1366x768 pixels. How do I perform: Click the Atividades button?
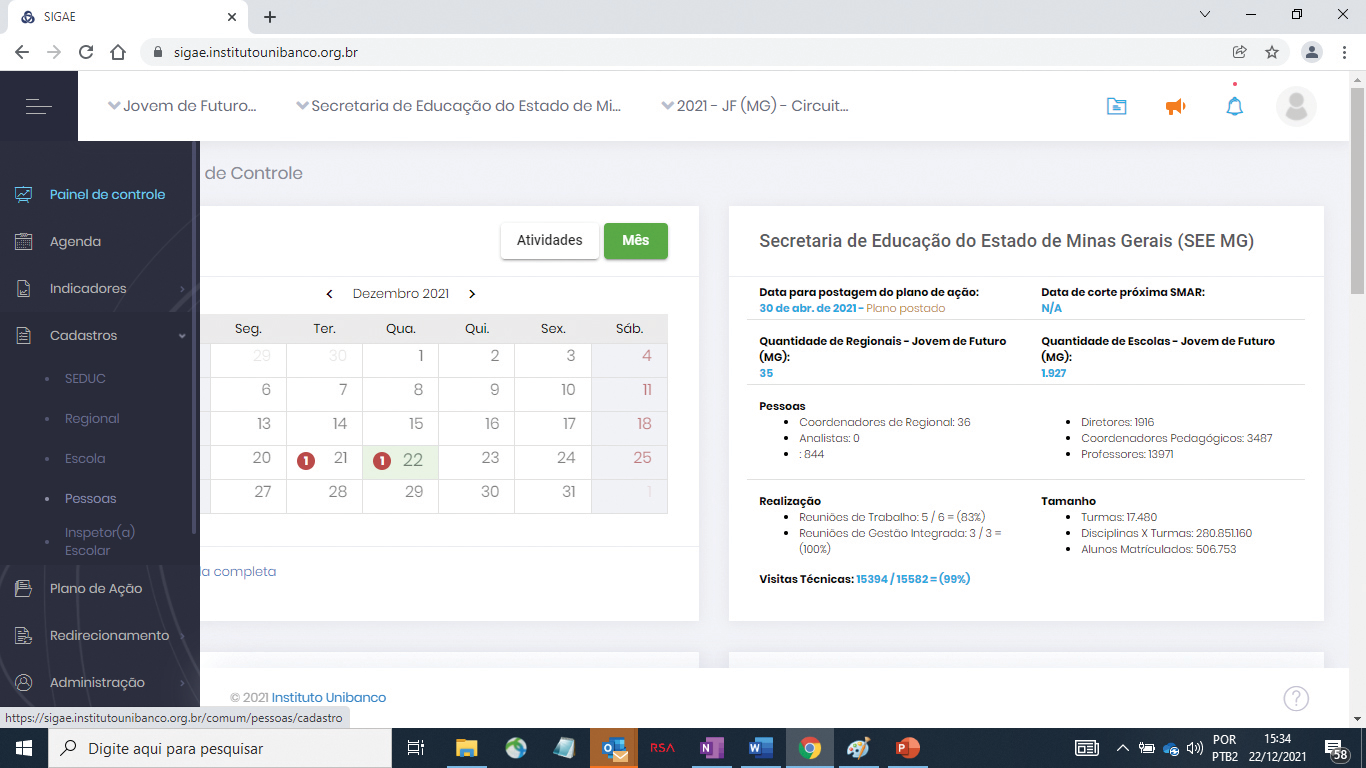tap(550, 241)
